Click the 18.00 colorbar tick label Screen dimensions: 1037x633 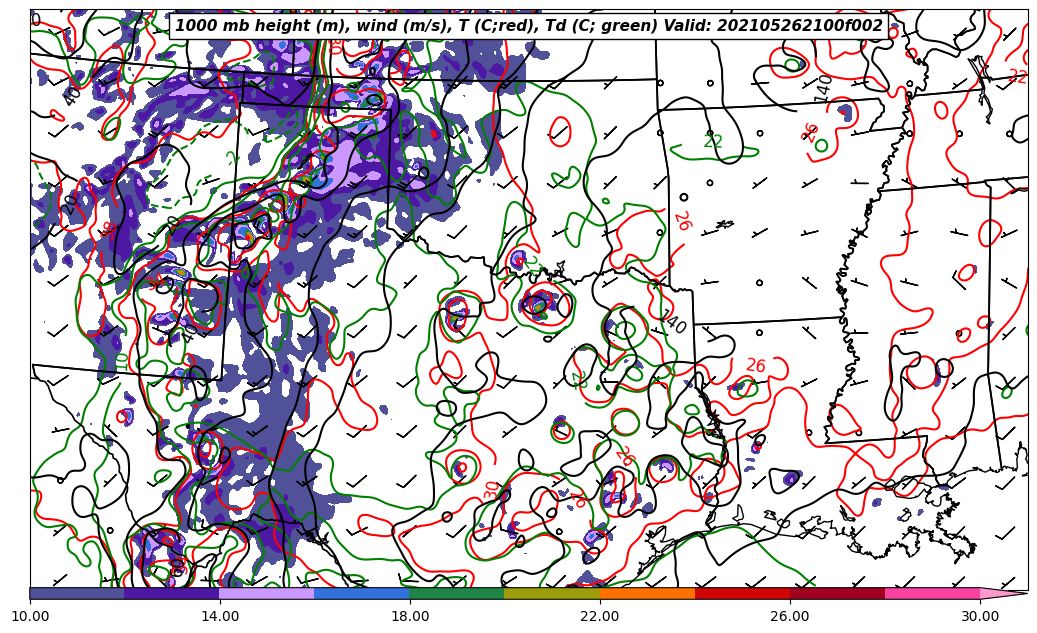tap(410, 616)
